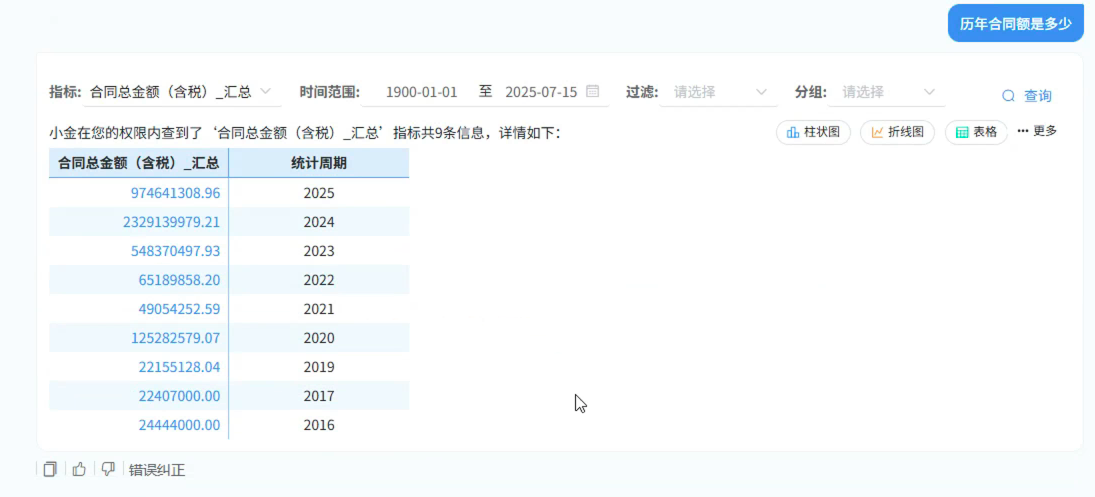
Task: Open the 指标 metric dropdown
Action: 182,92
